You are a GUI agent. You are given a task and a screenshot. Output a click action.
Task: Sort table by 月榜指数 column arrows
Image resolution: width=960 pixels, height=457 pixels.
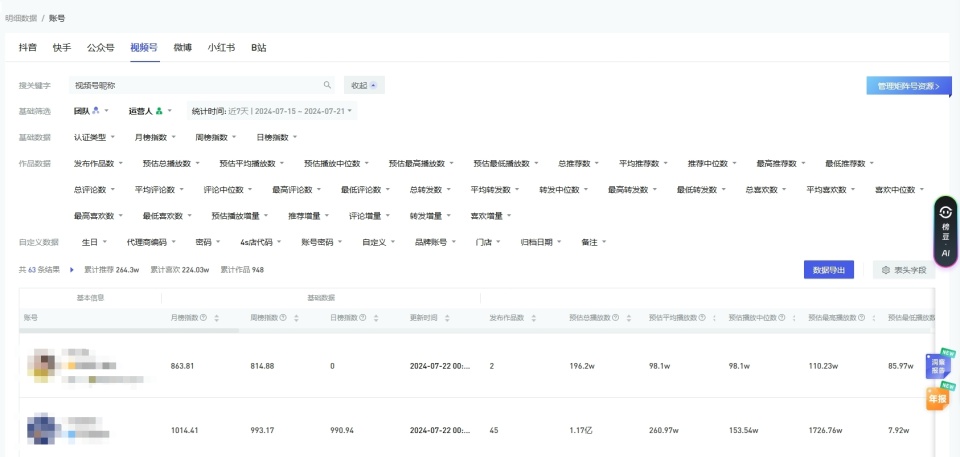click(x=216, y=318)
